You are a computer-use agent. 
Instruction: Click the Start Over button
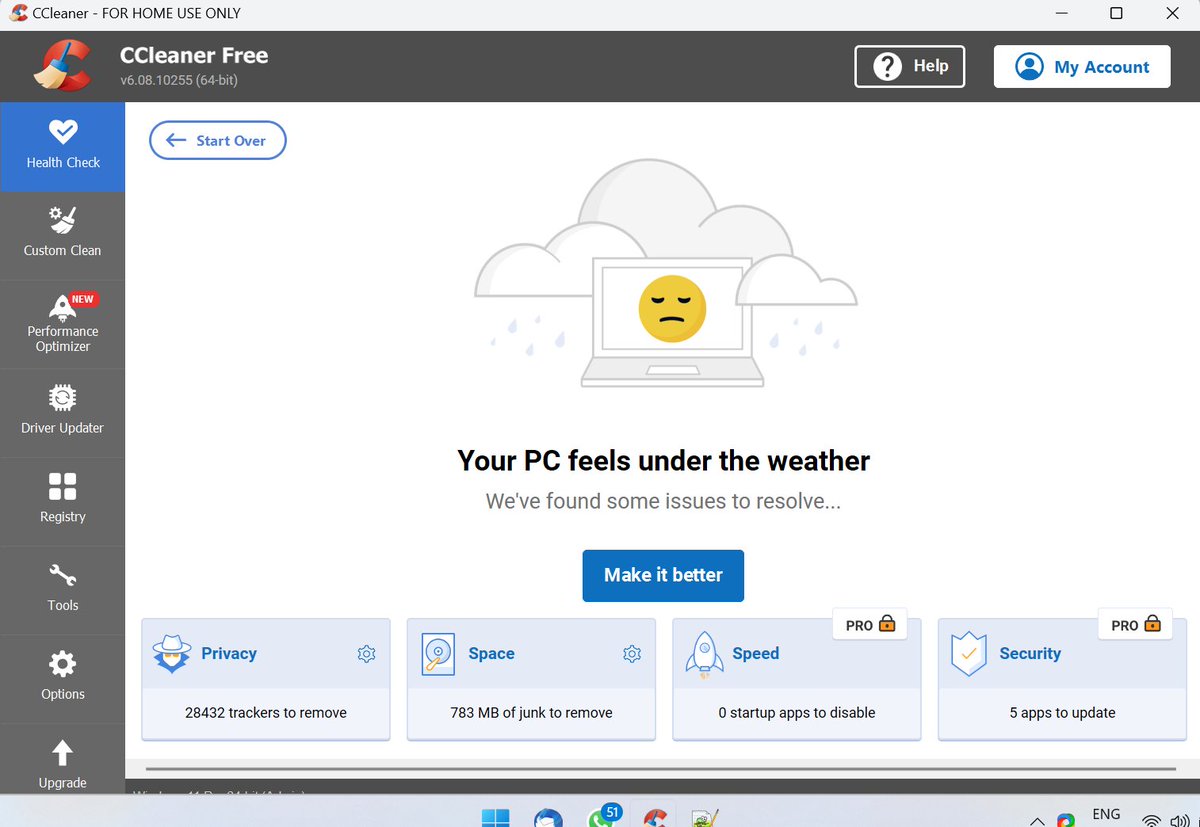218,141
